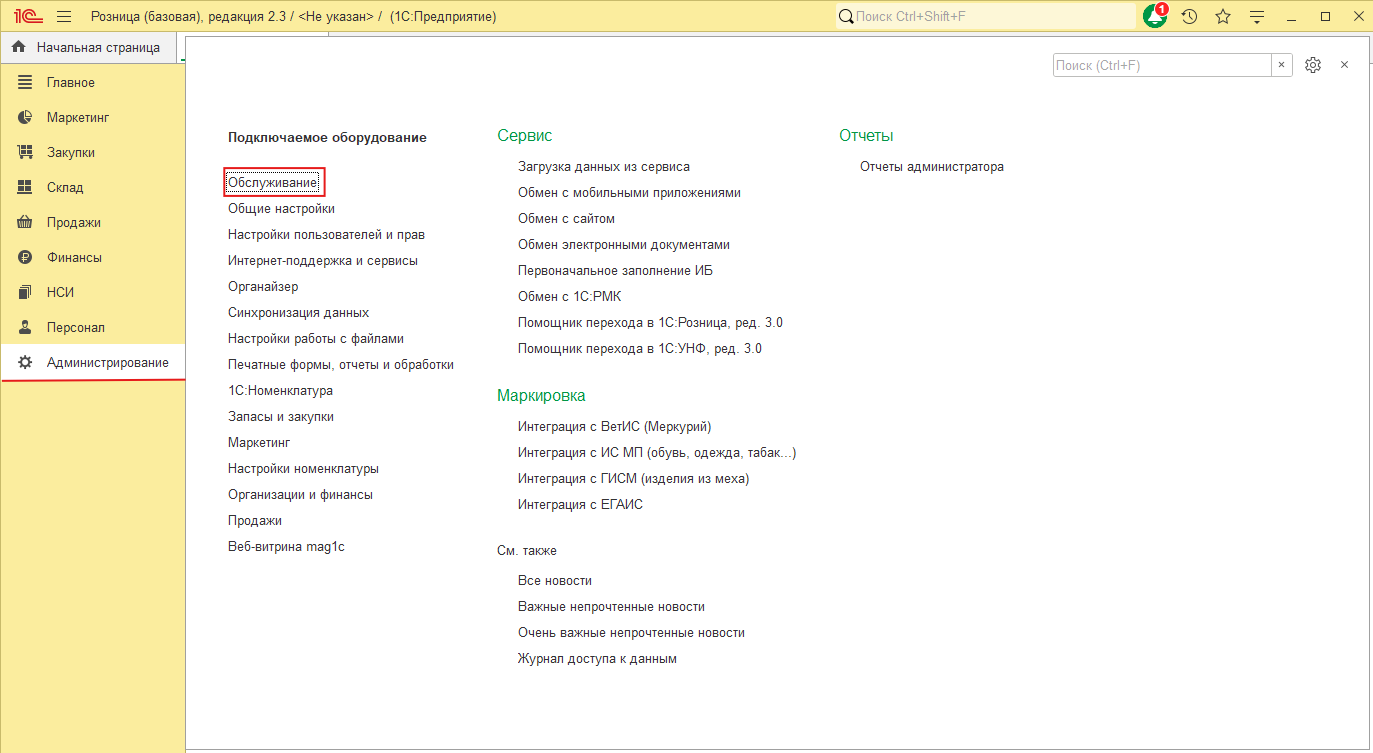The image size is (1373, 753).
Task: Open Веб-витрина mag1c
Action: click(x=286, y=547)
